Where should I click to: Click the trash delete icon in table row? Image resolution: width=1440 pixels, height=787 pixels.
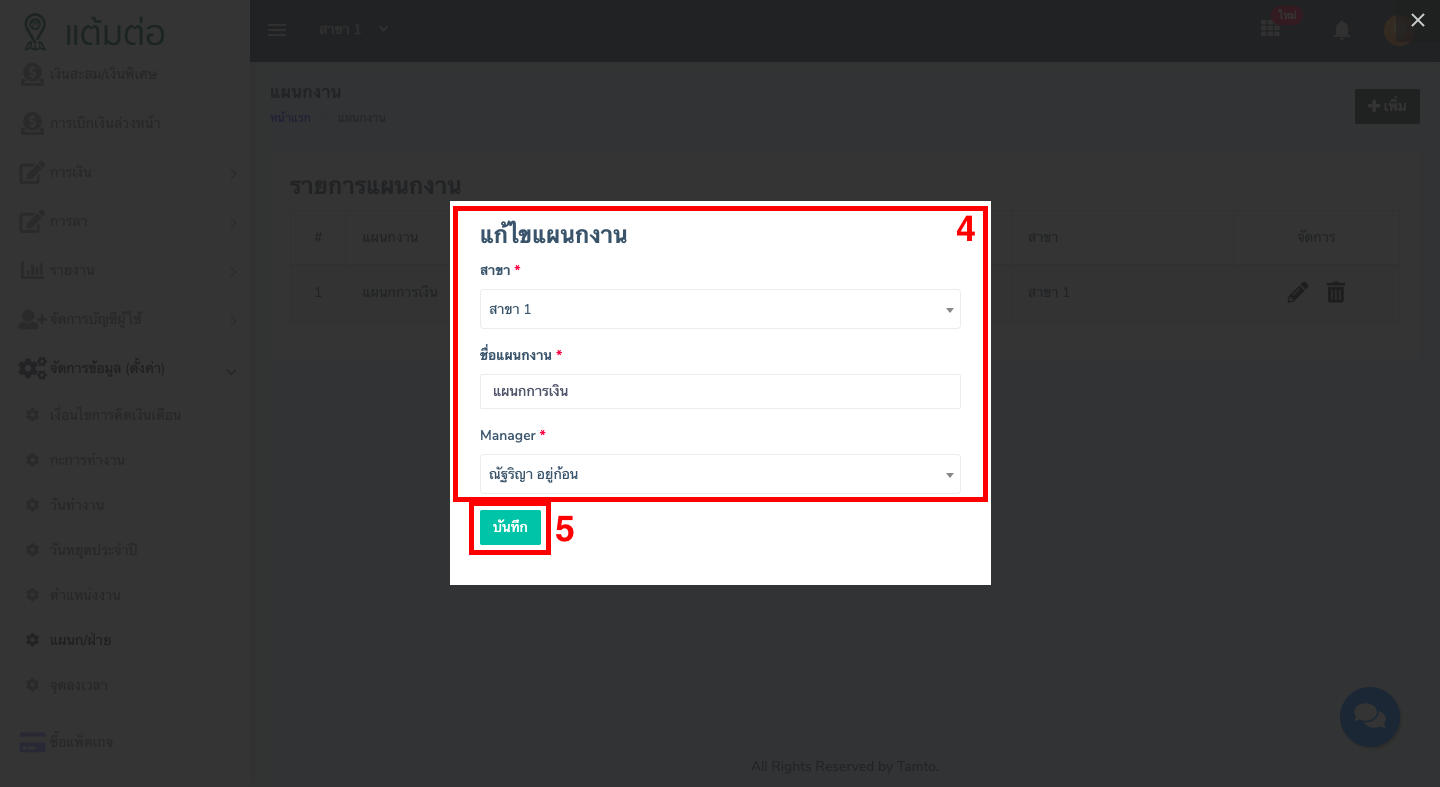click(1336, 293)
